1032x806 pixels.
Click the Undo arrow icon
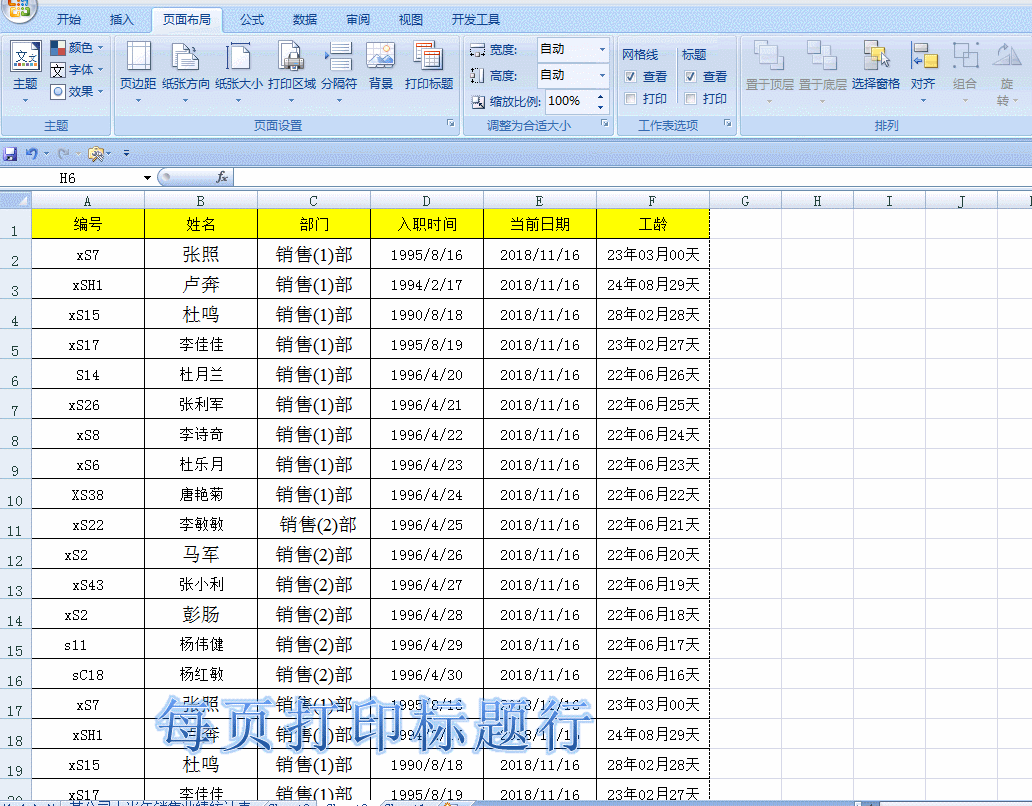pos(31,154)
